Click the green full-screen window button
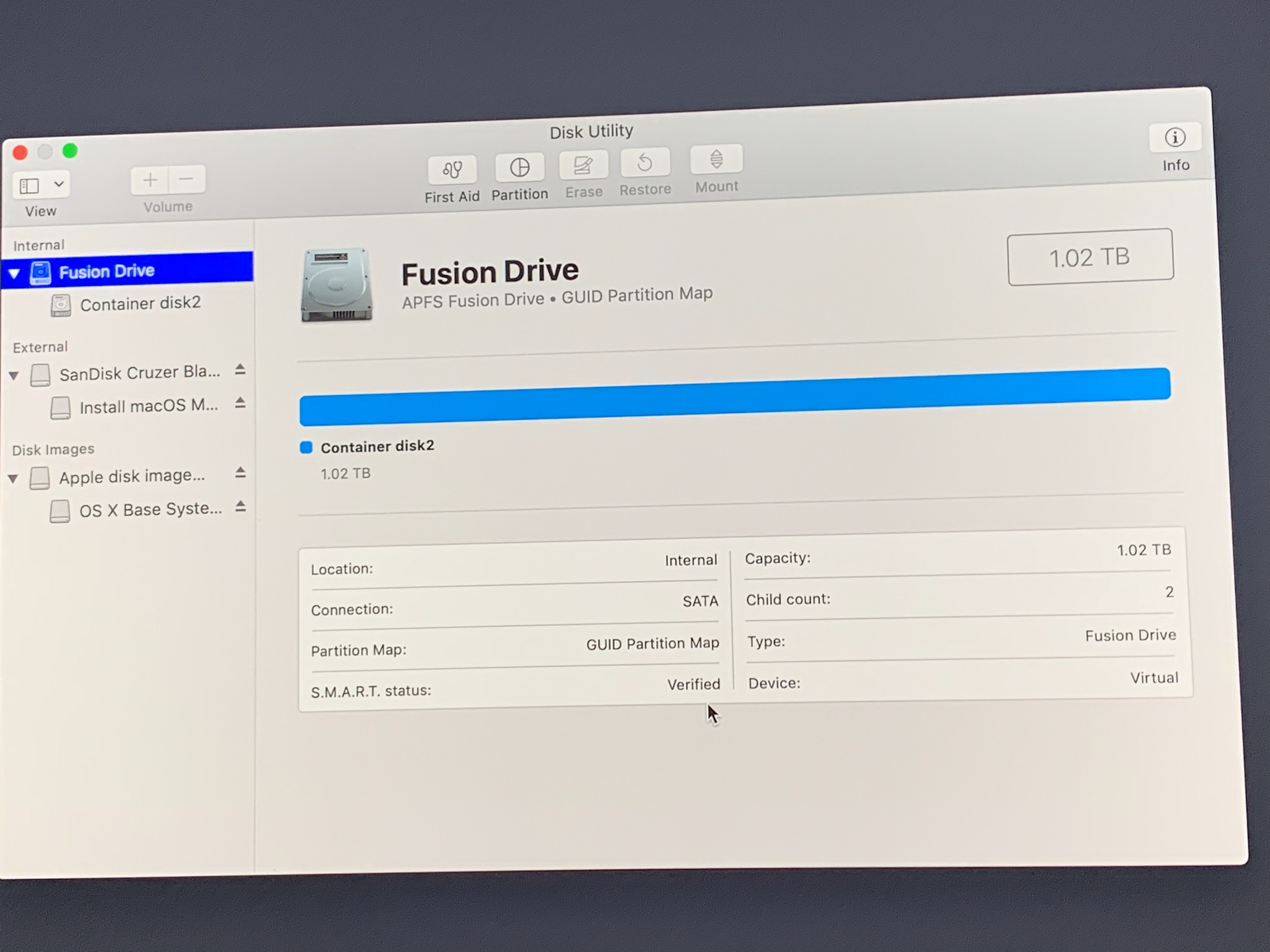This screenshot has height=952, width=1270. (70, 151)
